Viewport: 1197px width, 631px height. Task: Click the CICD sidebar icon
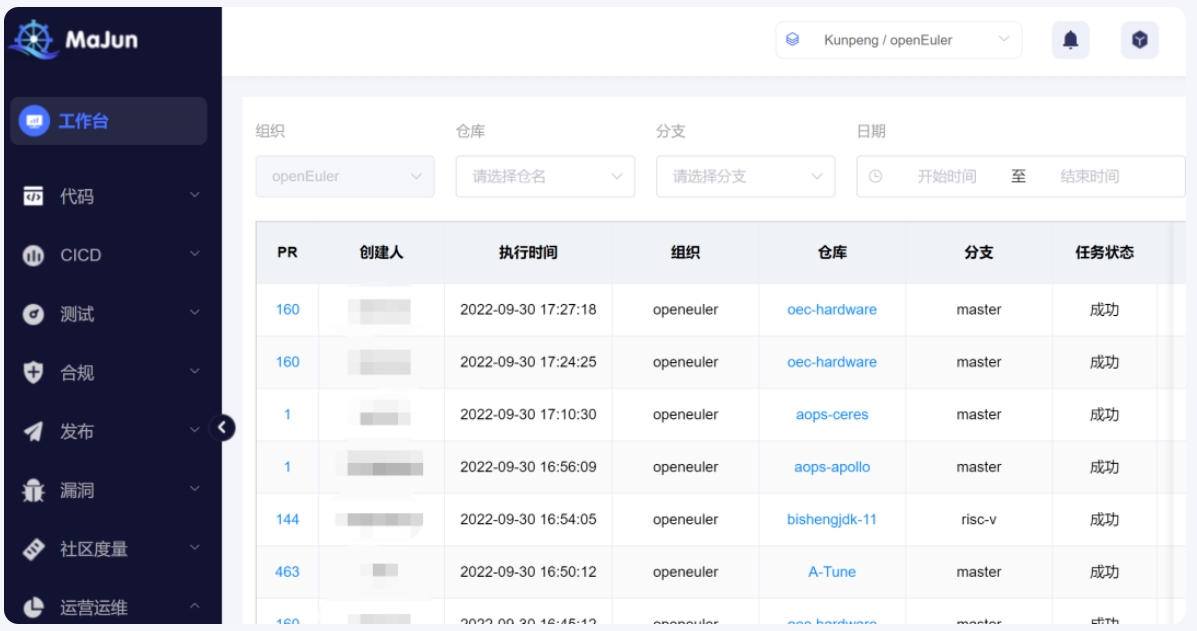coord(33,256)
